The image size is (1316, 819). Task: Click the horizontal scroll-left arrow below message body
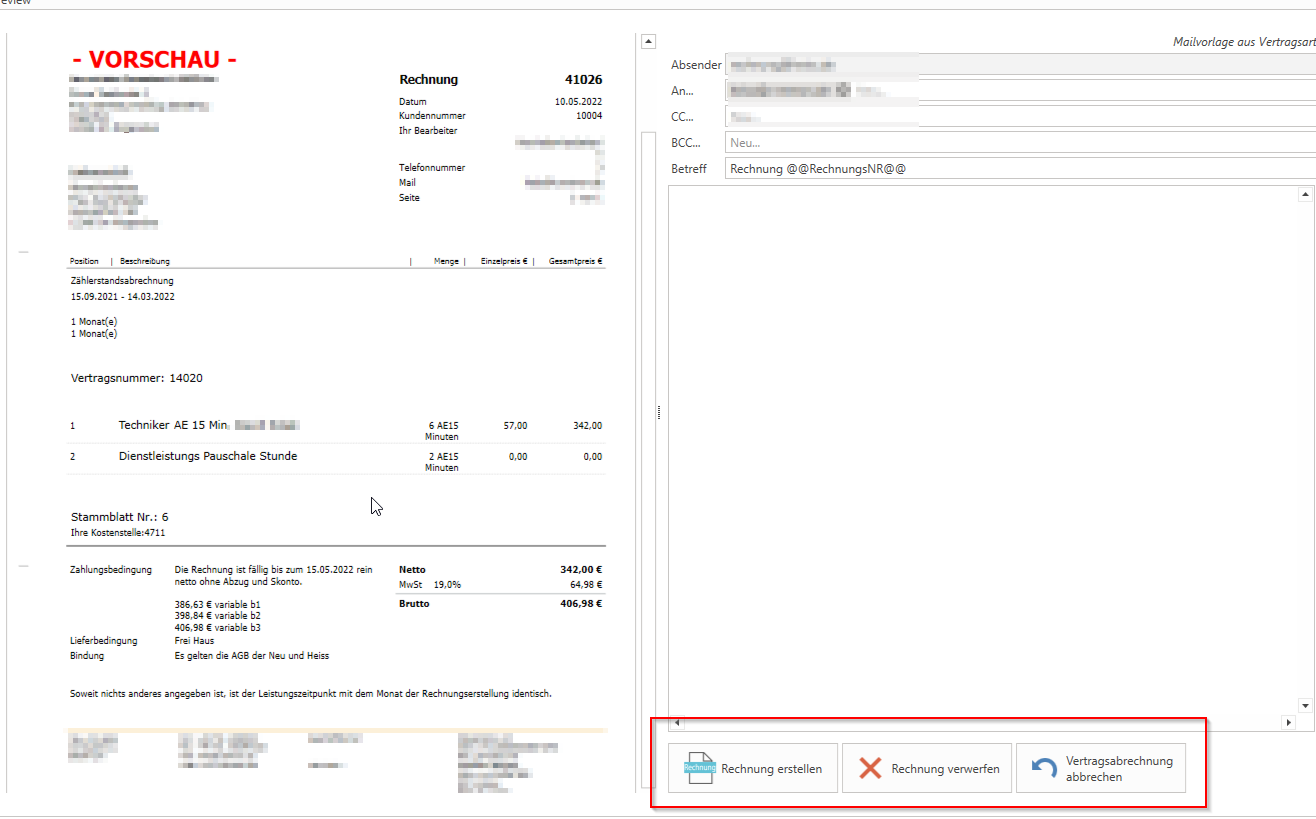[677, 722]
